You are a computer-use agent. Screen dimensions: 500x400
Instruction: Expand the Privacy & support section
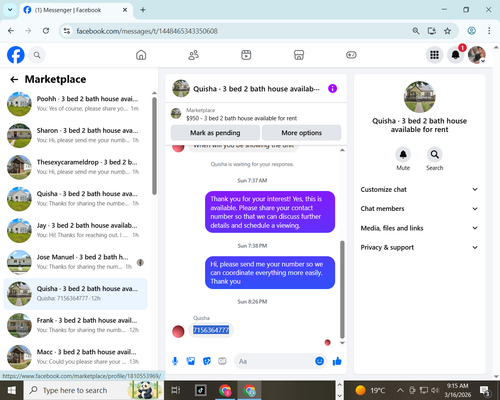pyautogui.click(x=419, y=247)
